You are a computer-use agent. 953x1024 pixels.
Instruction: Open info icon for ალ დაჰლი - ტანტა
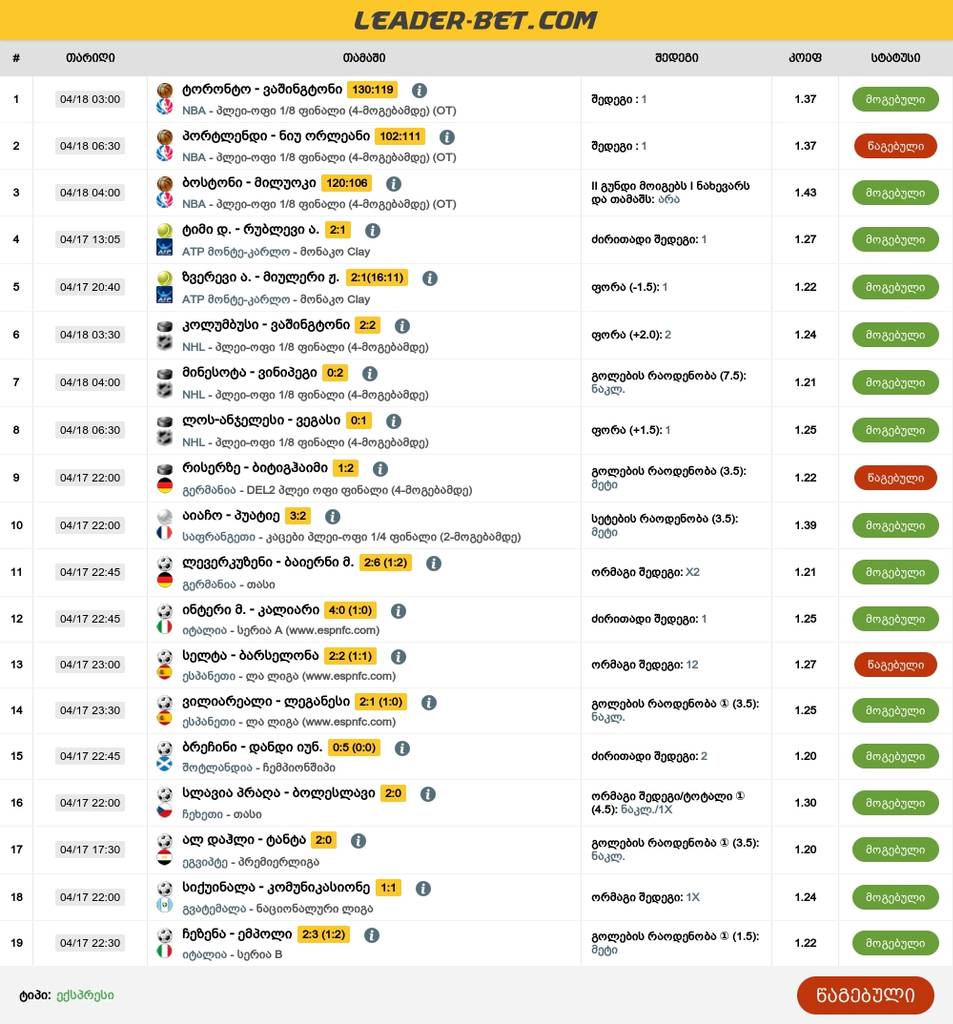point(358,840)
